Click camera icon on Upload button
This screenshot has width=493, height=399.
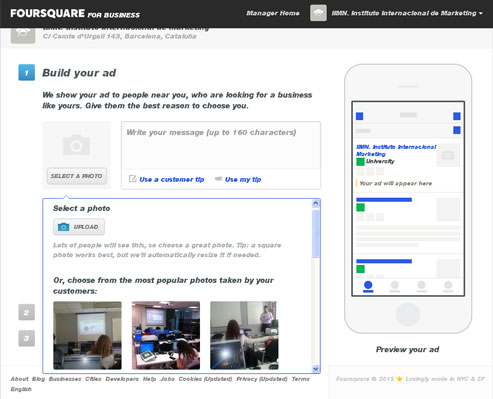click(63, 227)
